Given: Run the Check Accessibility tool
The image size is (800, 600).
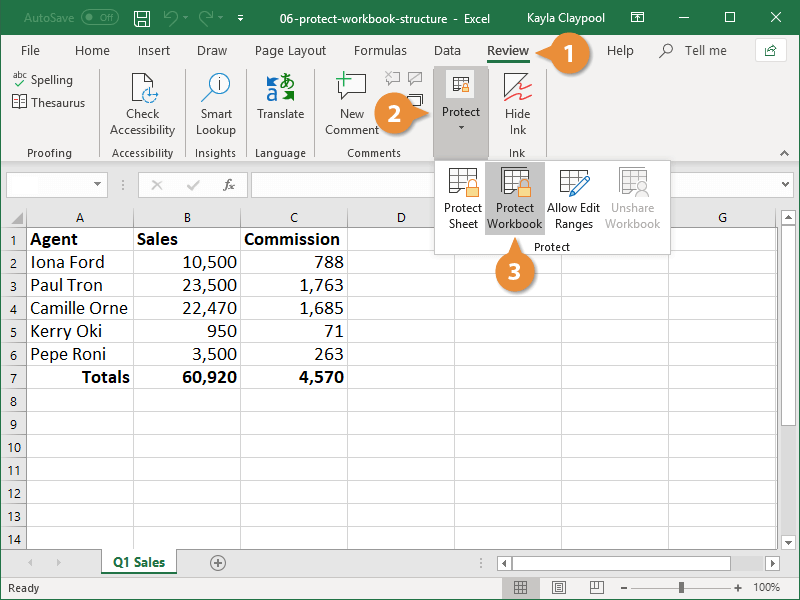Looking at the screenshot, I should [143, 105].
